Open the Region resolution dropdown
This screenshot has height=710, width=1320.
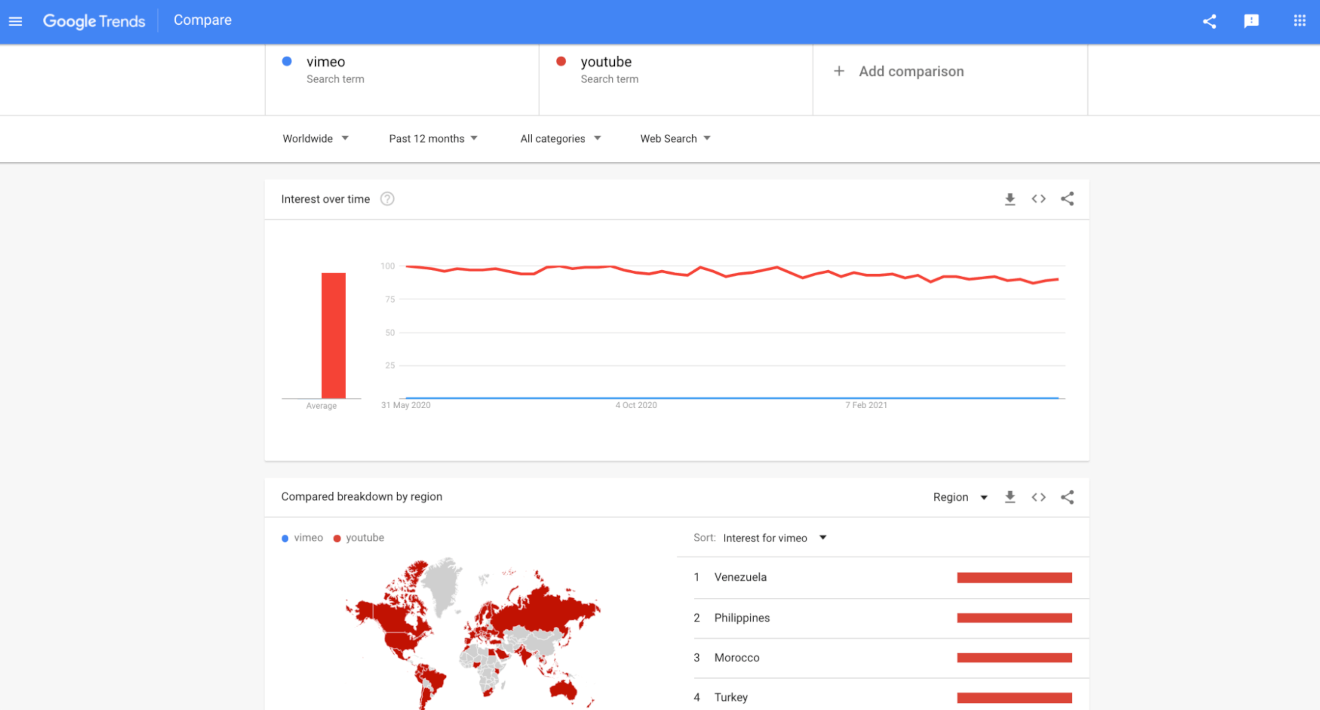[960, 497]
